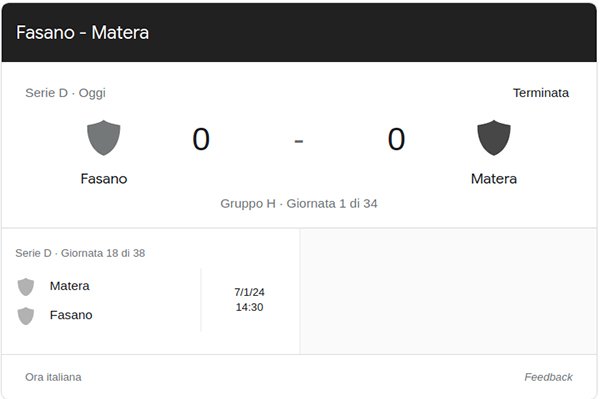The width and height of the screenshot is (600, 399).
Task: Select the Matera team name under shield
Action: [x=494, y=179]
